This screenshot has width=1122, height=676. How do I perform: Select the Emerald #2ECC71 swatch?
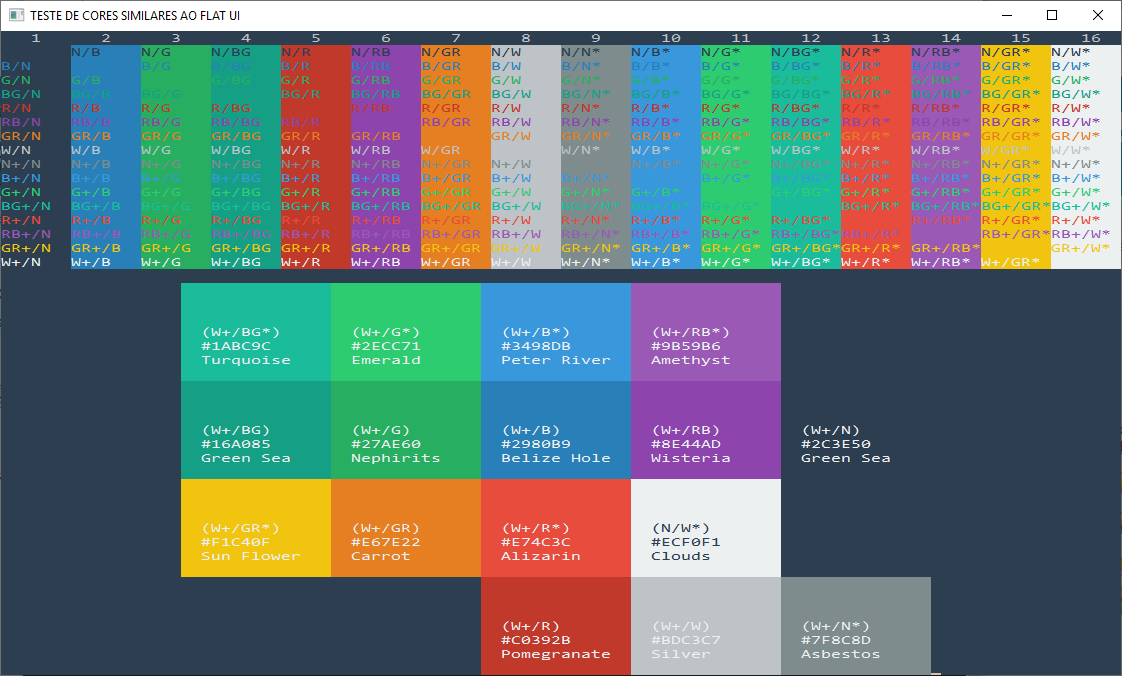406,332
